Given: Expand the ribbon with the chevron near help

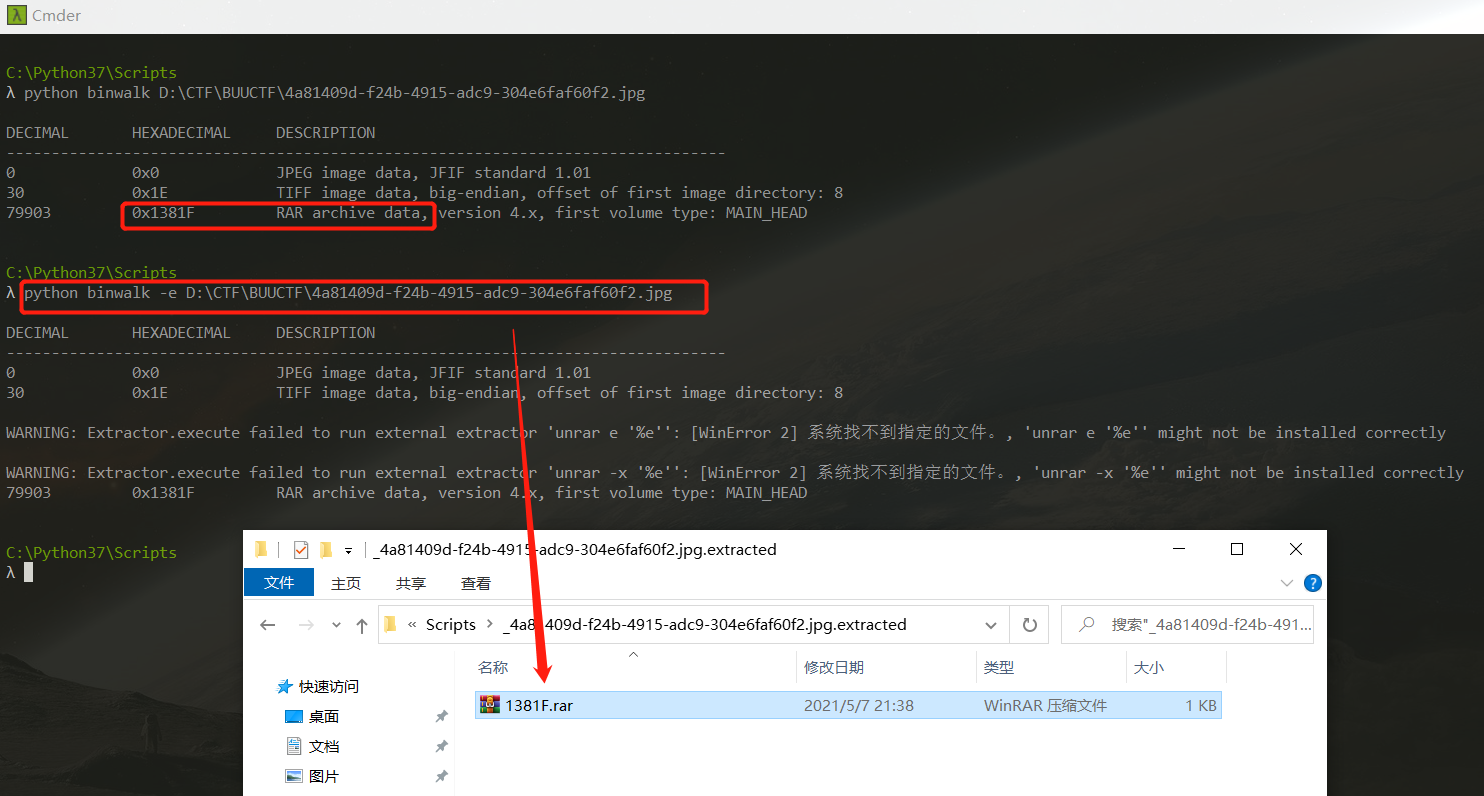Looking at the screenshot, I should [1286, 582].
